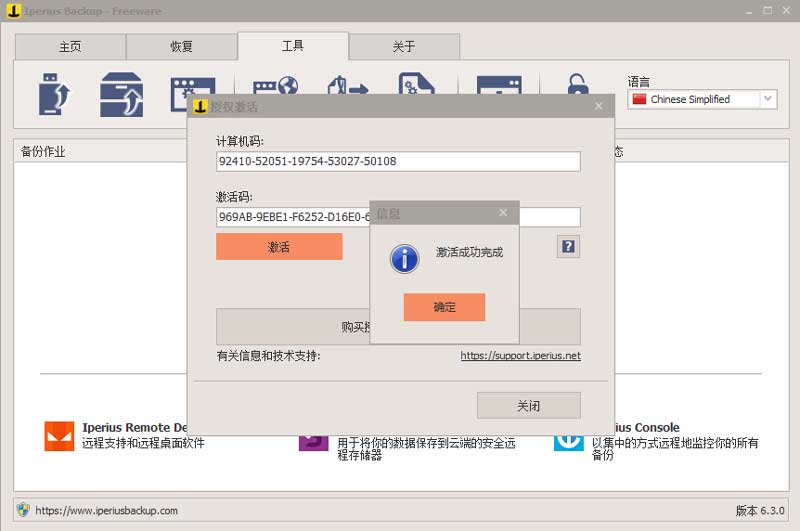Switch to the 主页 tab
This screenshot has width=800, height=531.
(x=70, y=47)
